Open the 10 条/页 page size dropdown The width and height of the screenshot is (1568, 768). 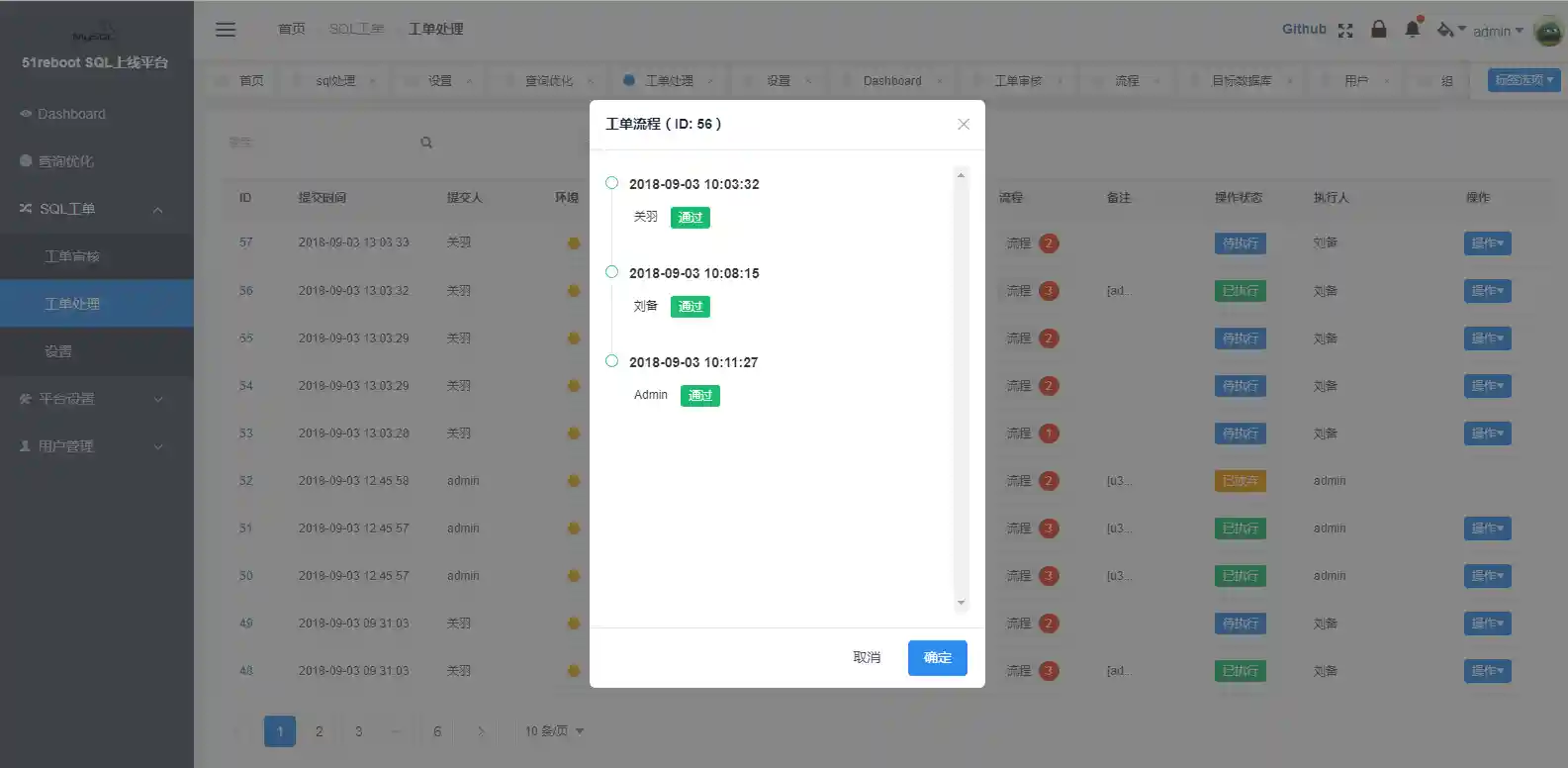[555, 731]
